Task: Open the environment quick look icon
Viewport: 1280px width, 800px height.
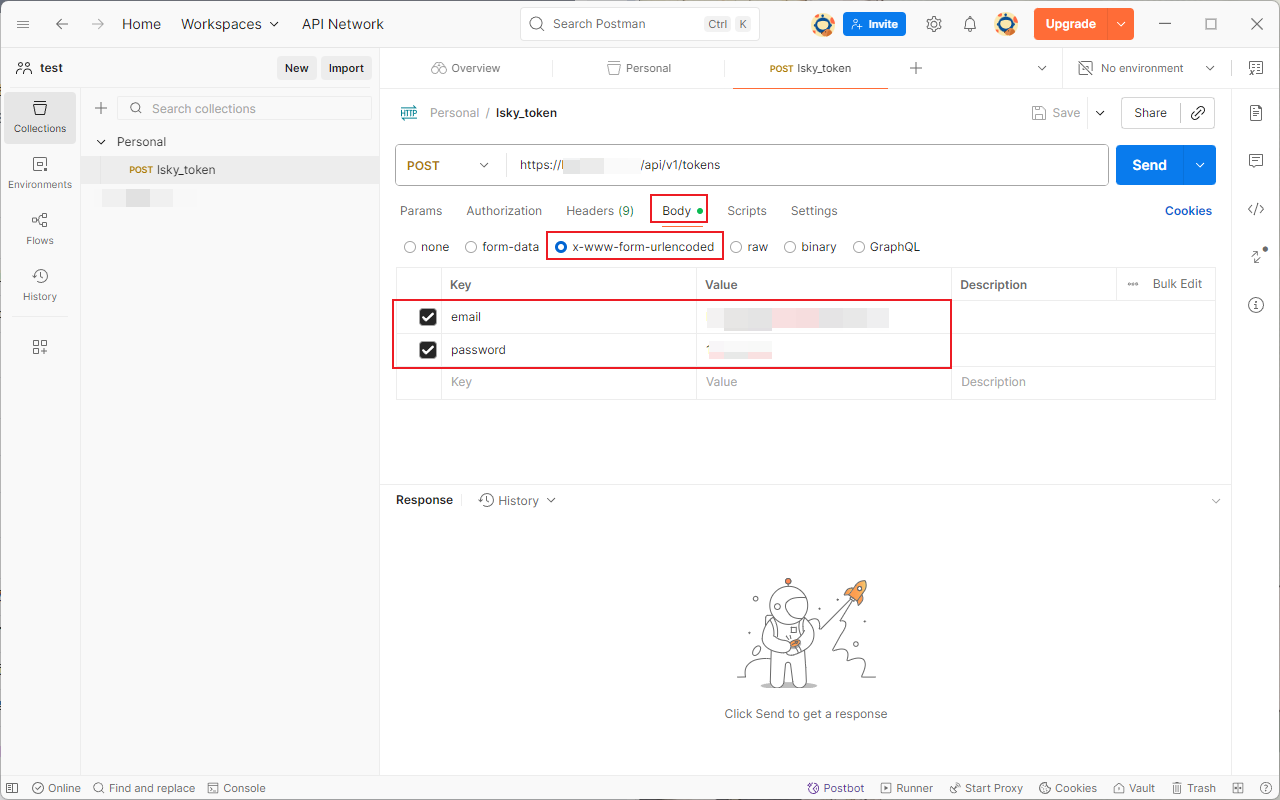Action: click(1256, 68)
